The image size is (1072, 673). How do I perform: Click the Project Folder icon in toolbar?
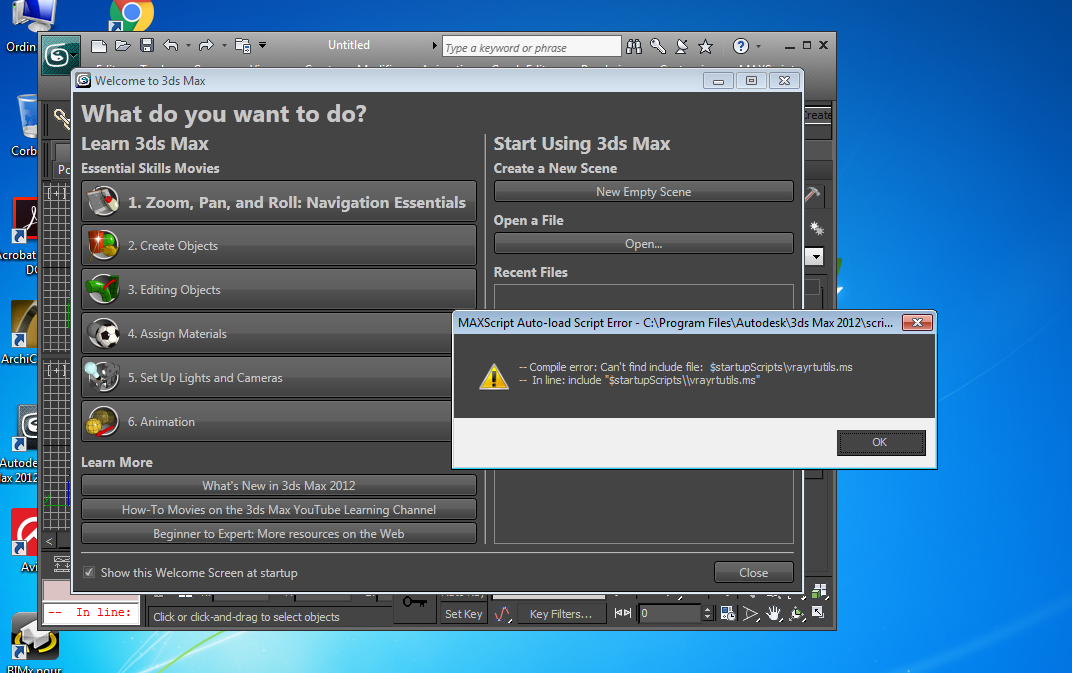243,46
